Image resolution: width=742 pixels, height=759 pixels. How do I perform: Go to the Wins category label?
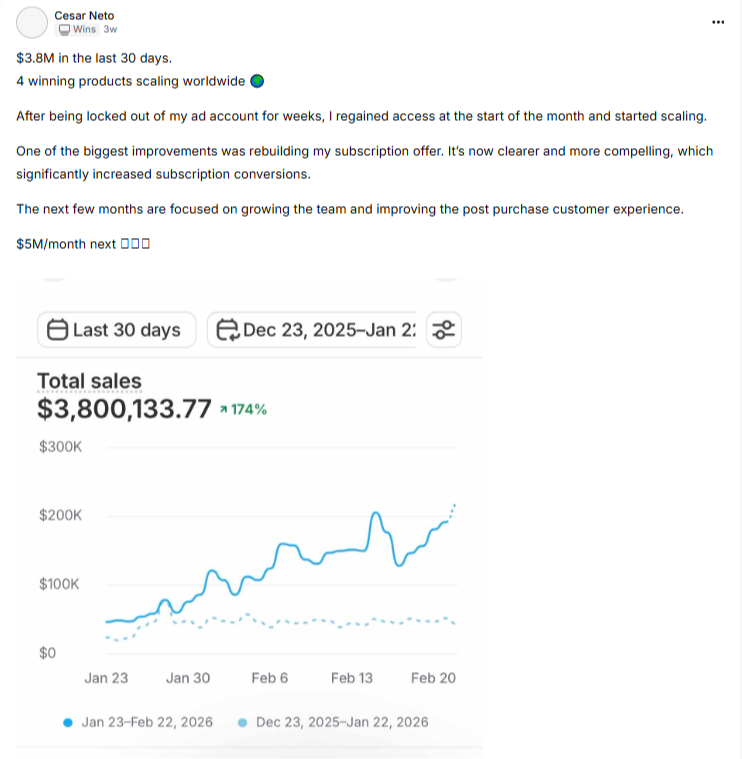click(x=85, y=30)
